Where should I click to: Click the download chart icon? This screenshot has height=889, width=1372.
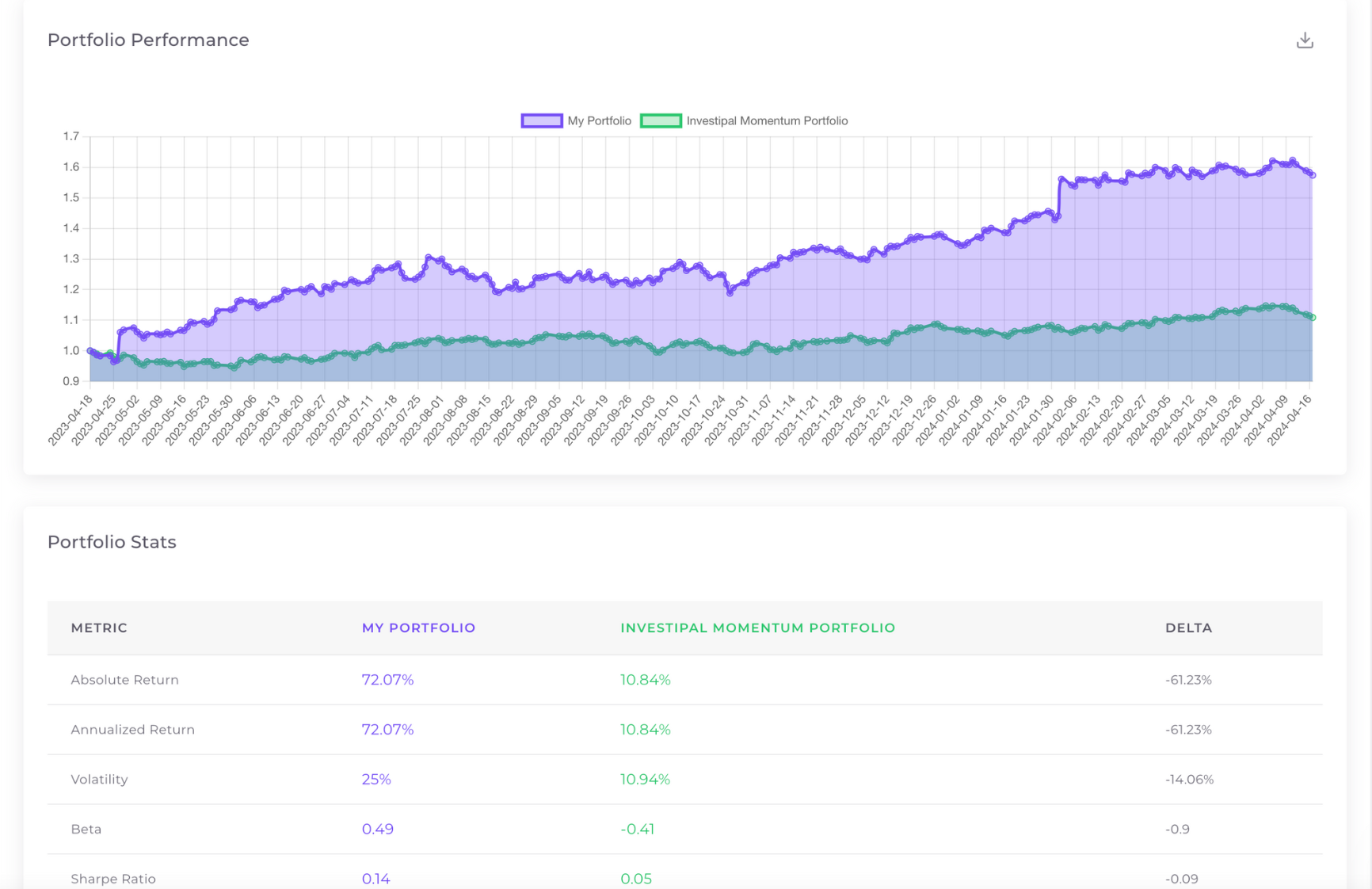(1305, 39)
